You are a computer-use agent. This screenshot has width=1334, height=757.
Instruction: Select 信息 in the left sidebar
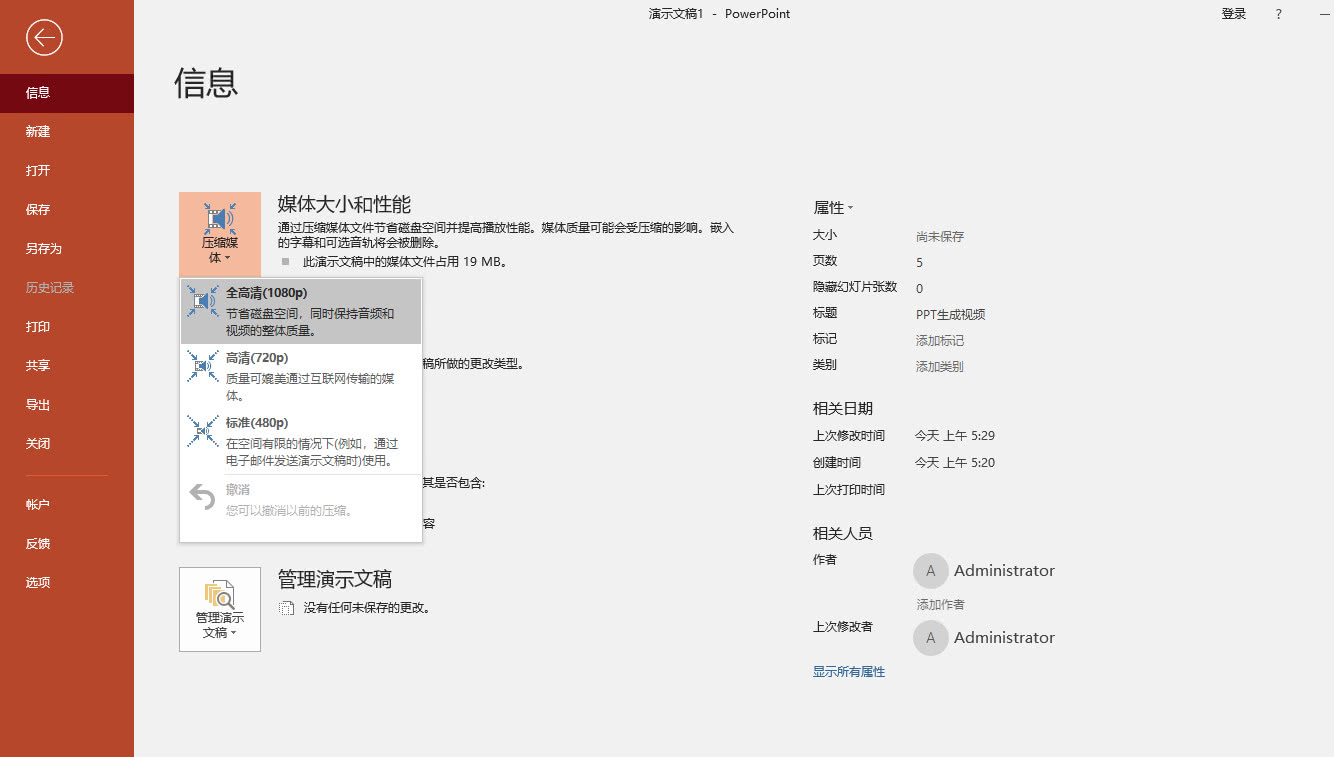[67, 93]
